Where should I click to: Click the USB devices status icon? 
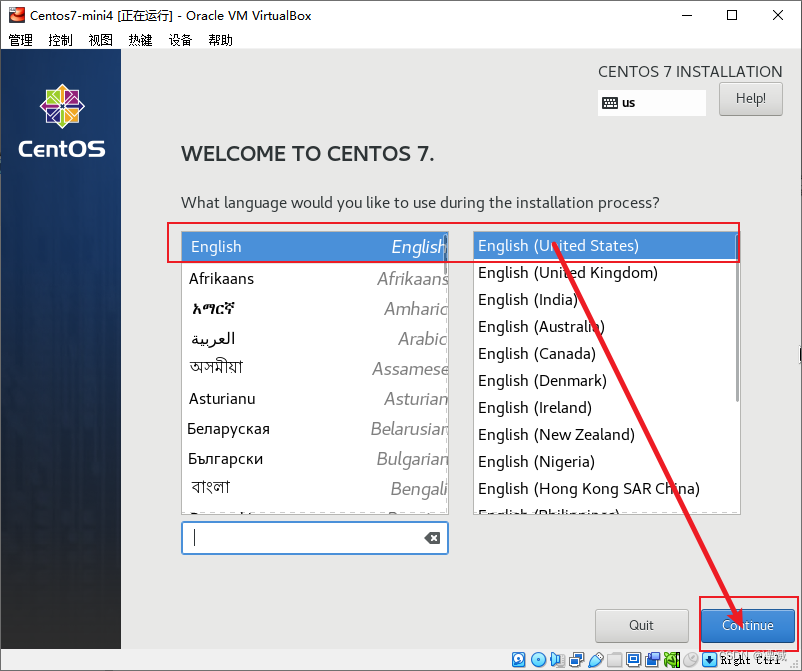[x=596, y=660]
